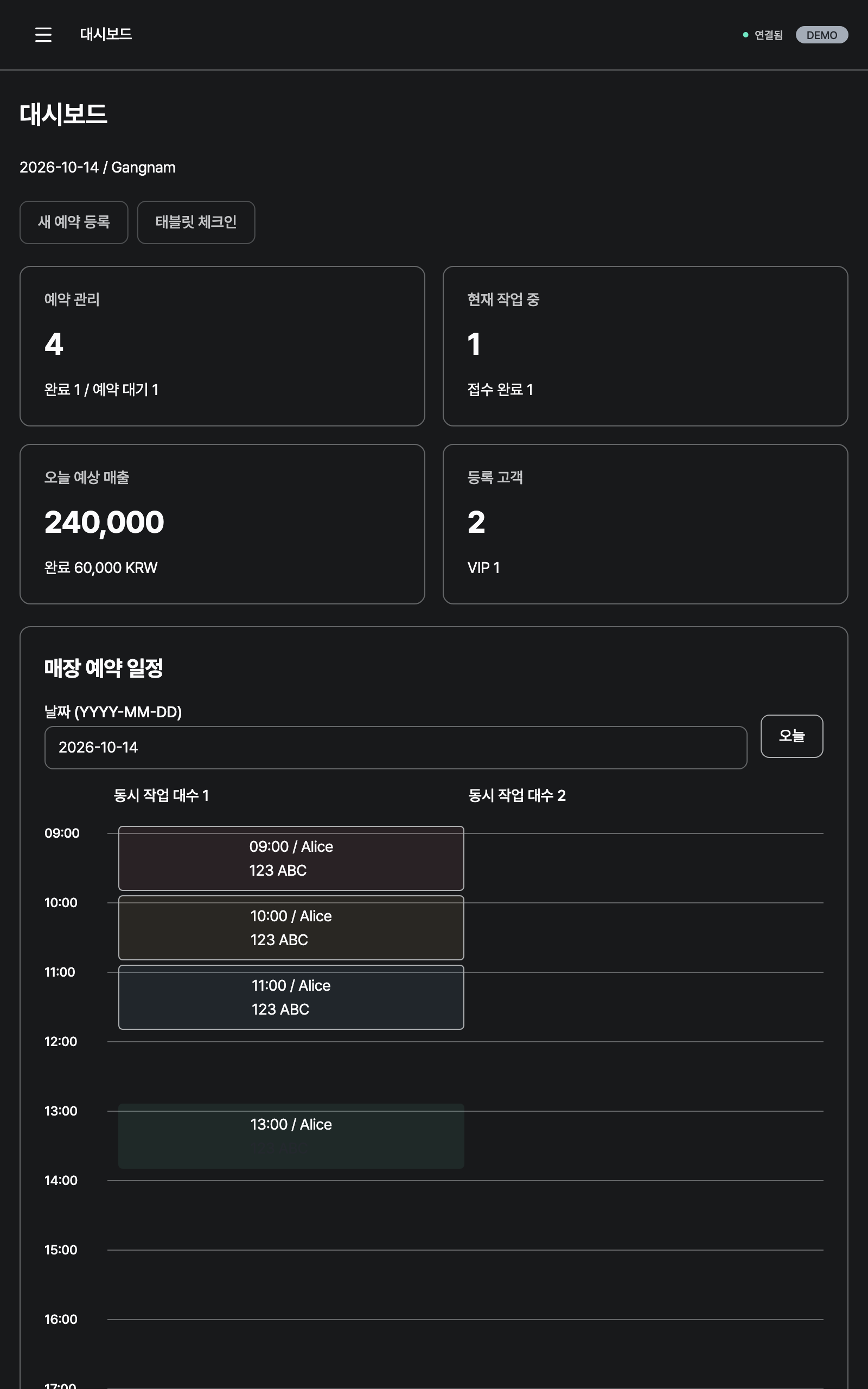The height and width of the screenshot is (1389, 868).
Task: Open the 현재 작업 중 card
Action: click(645, 346)
